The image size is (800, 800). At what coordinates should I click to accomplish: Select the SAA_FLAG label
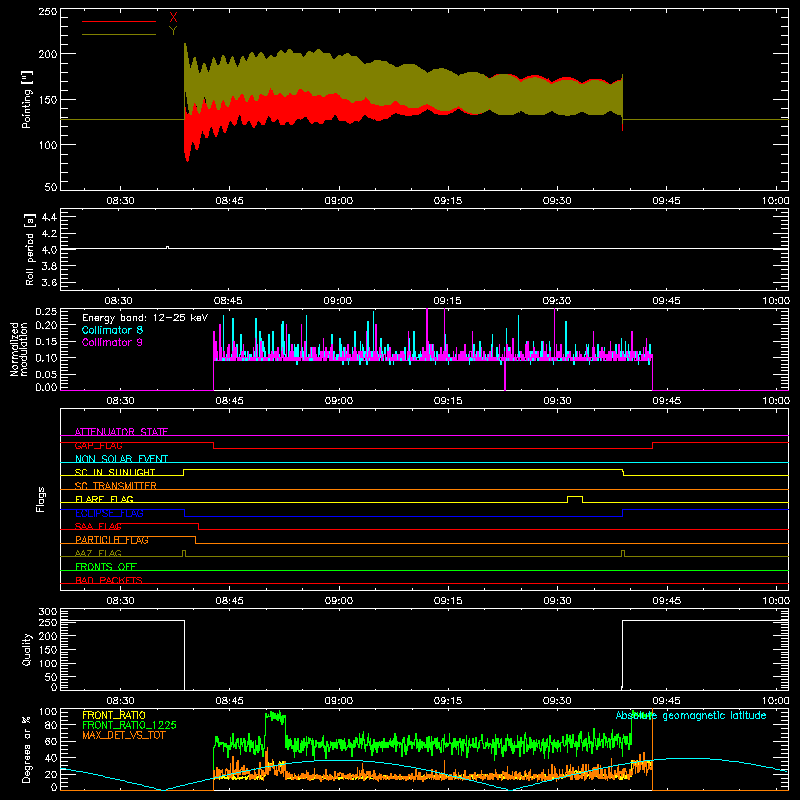[98, 526]
